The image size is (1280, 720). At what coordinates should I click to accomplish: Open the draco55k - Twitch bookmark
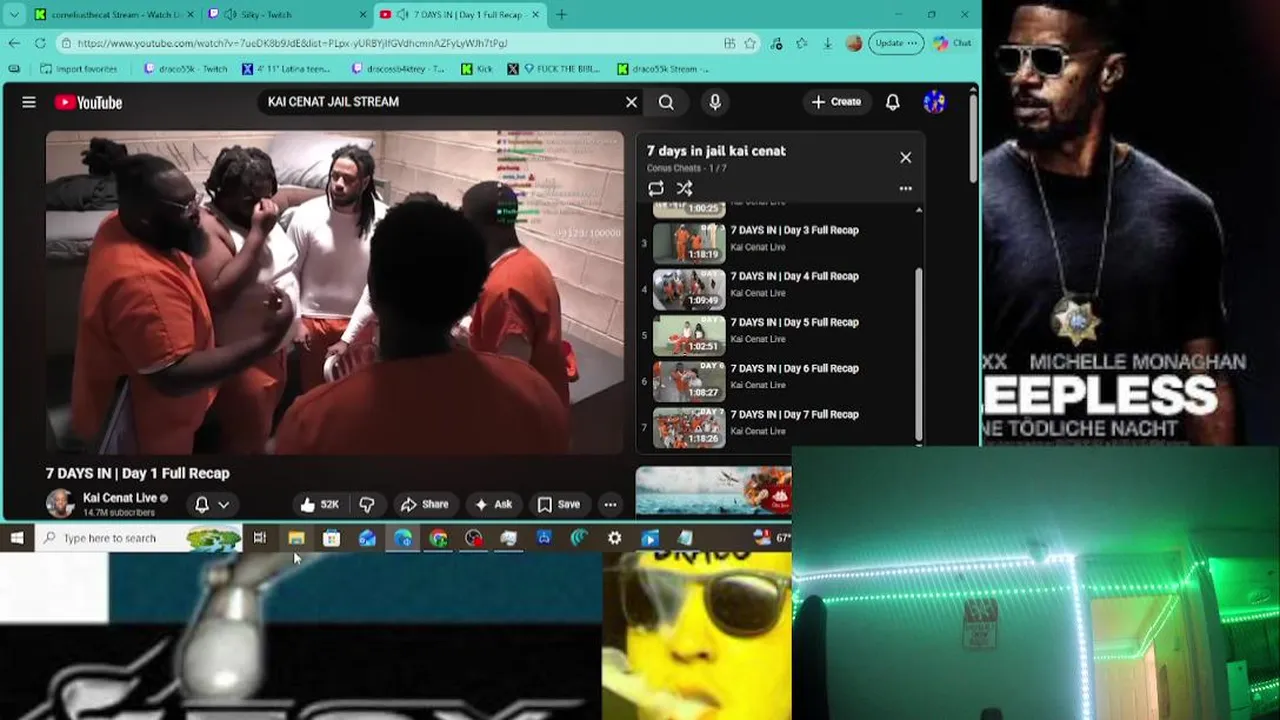point(186,69)
